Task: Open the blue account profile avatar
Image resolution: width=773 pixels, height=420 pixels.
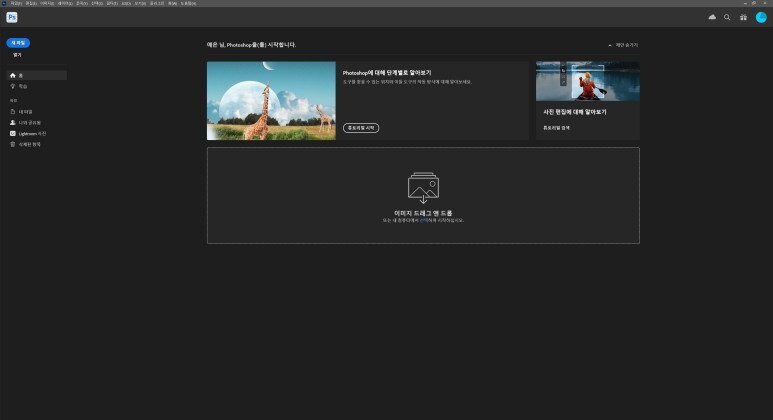Action: [761, 17]
